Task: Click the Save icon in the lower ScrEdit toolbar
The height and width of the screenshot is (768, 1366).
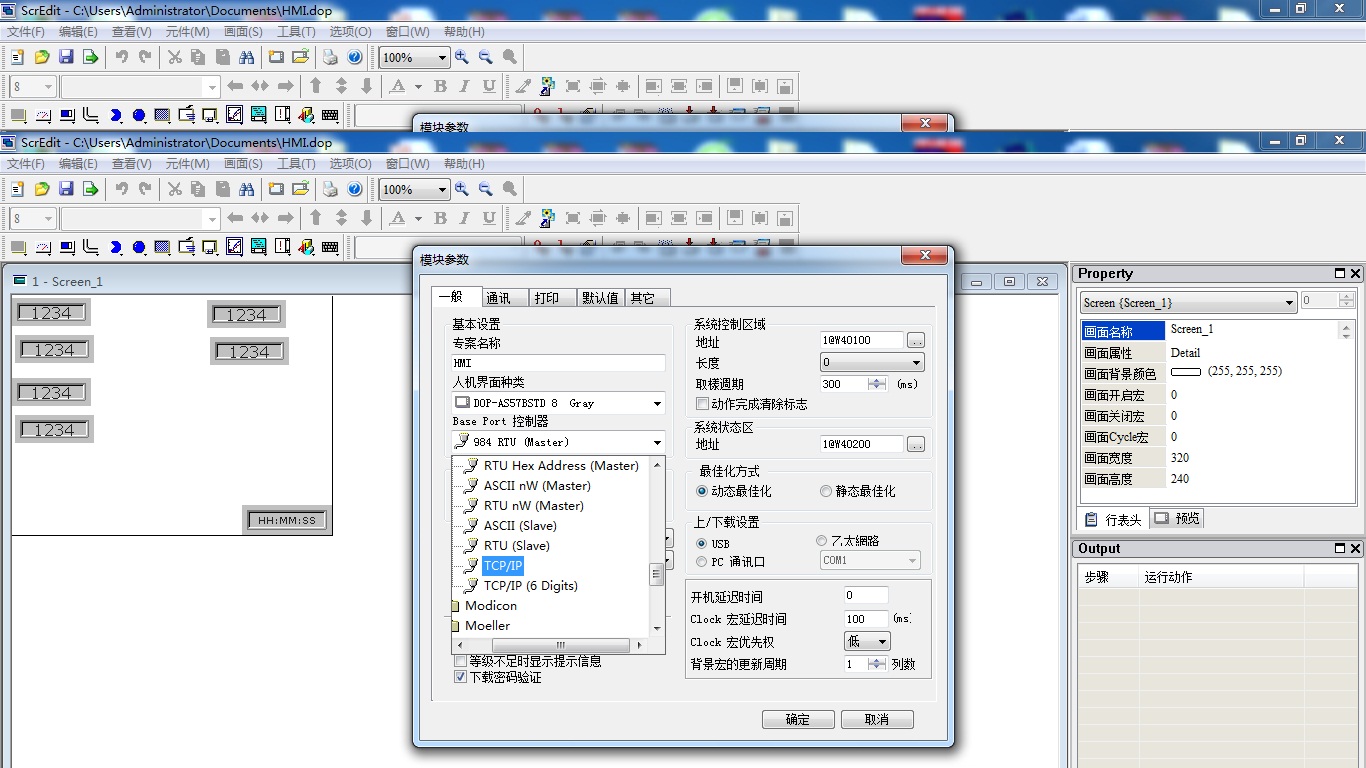Action: click(66, 189)
